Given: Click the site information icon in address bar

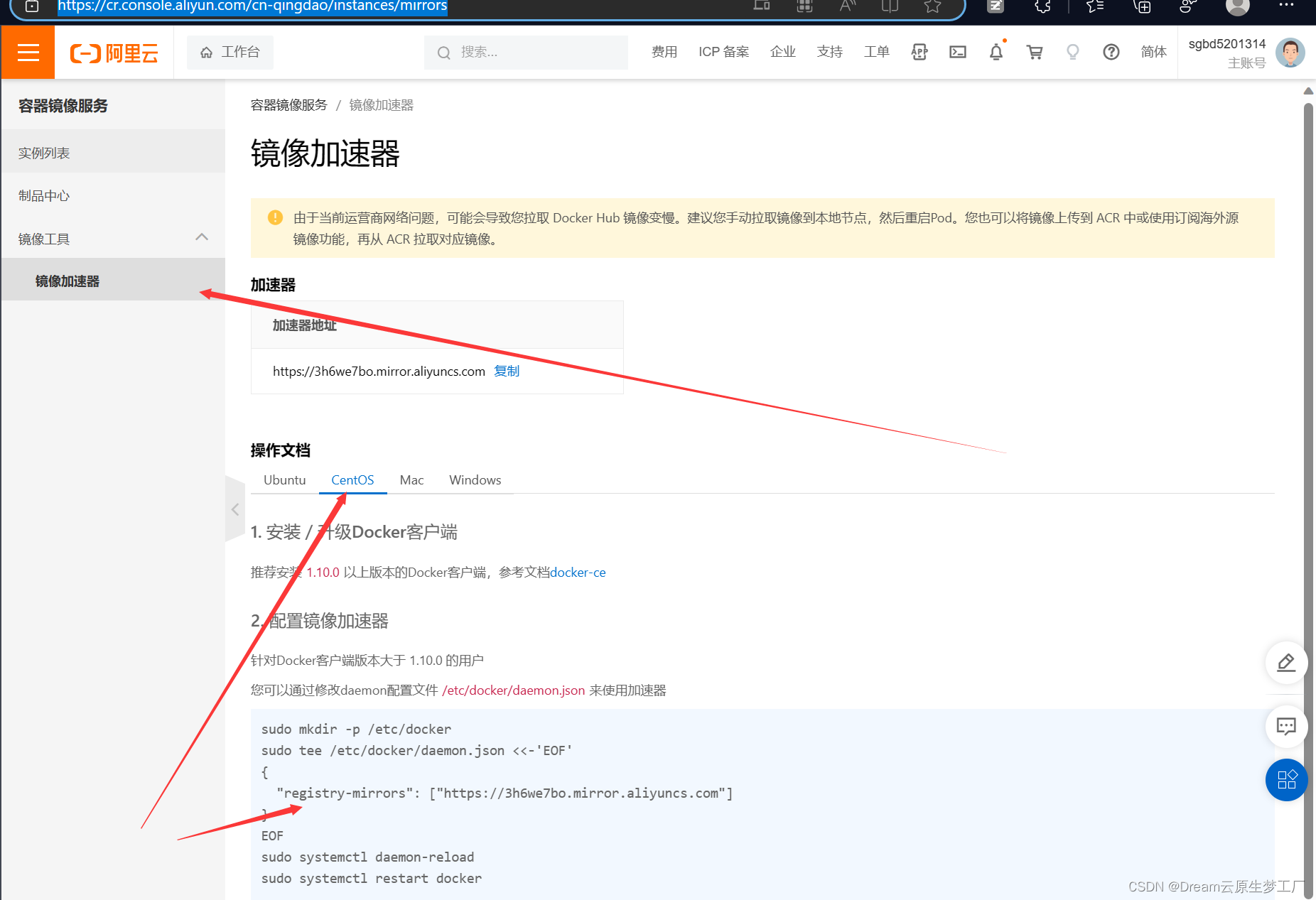Looking at the screenshot, I should (32, 6).
